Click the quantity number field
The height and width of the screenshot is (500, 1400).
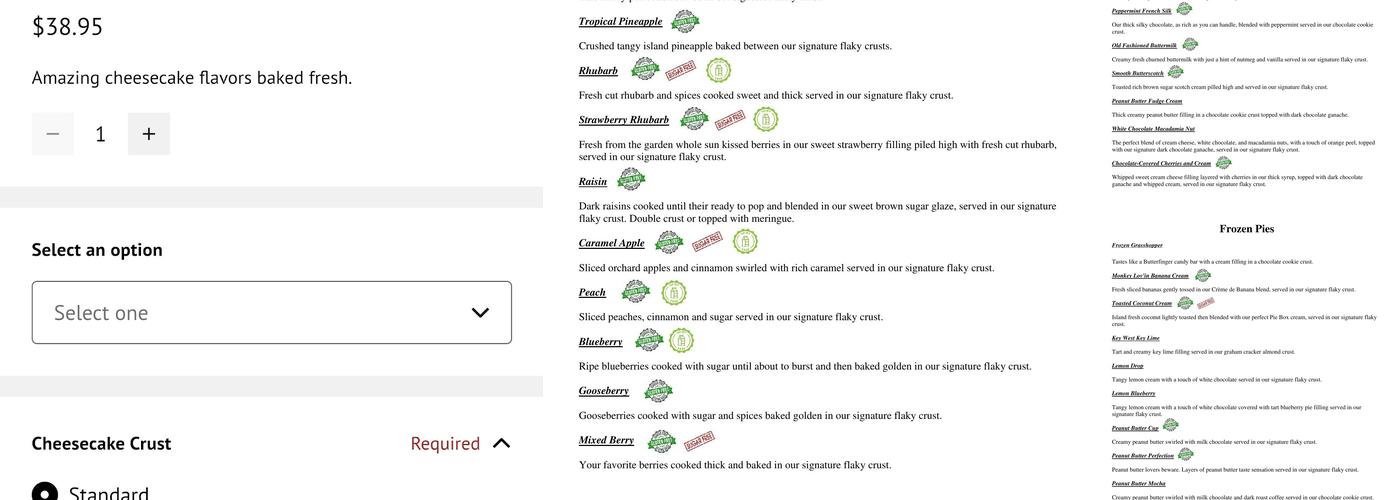100,134
